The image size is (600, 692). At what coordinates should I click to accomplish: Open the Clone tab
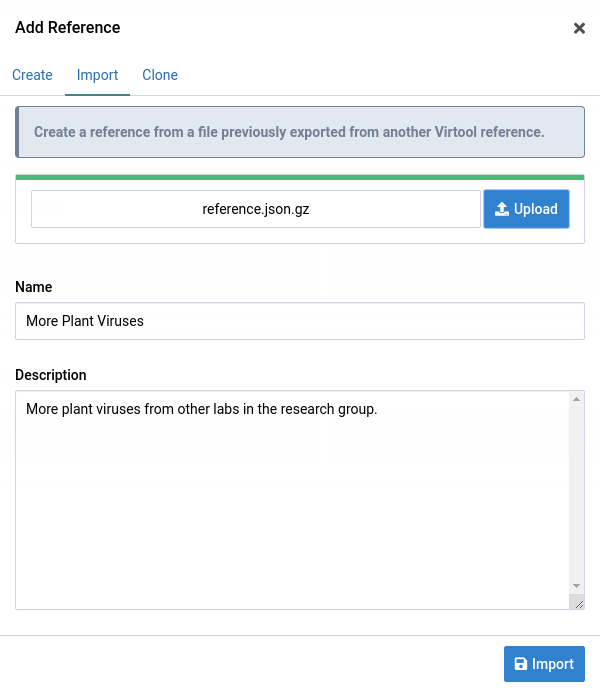(x=160, y=75)
